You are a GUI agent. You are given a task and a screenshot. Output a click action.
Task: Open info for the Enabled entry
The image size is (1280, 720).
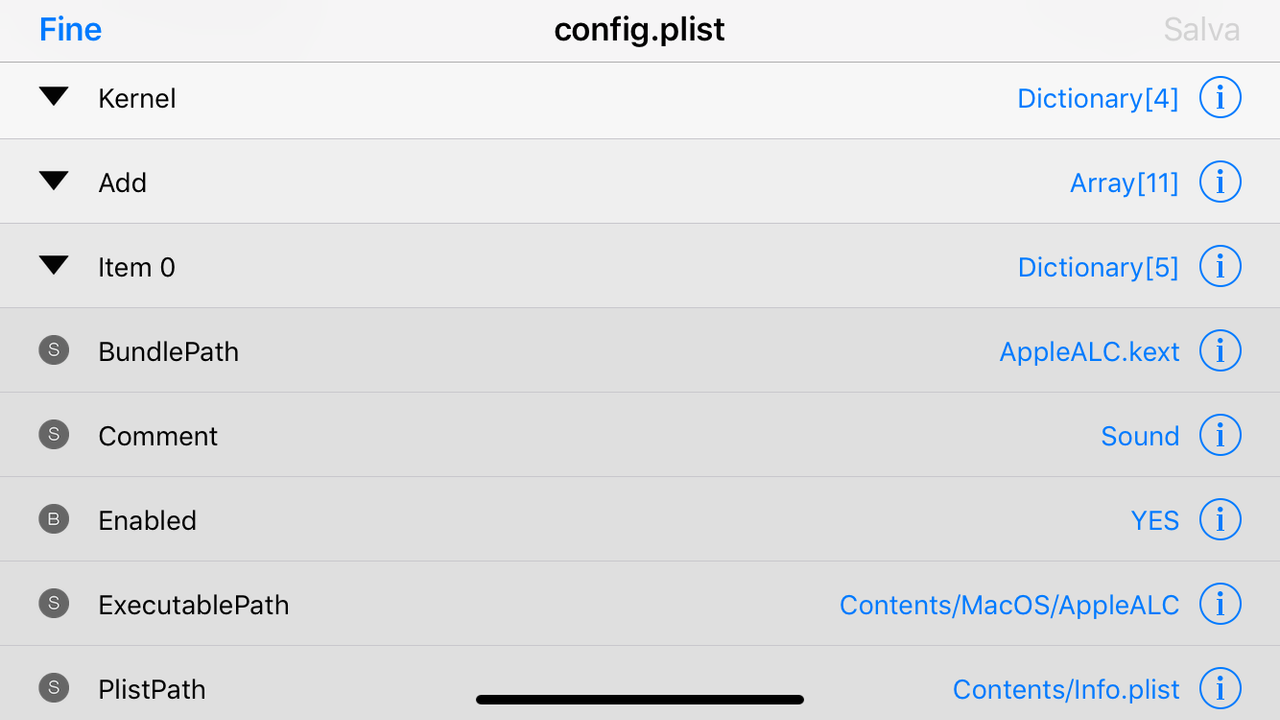[x=1220, y=520]
